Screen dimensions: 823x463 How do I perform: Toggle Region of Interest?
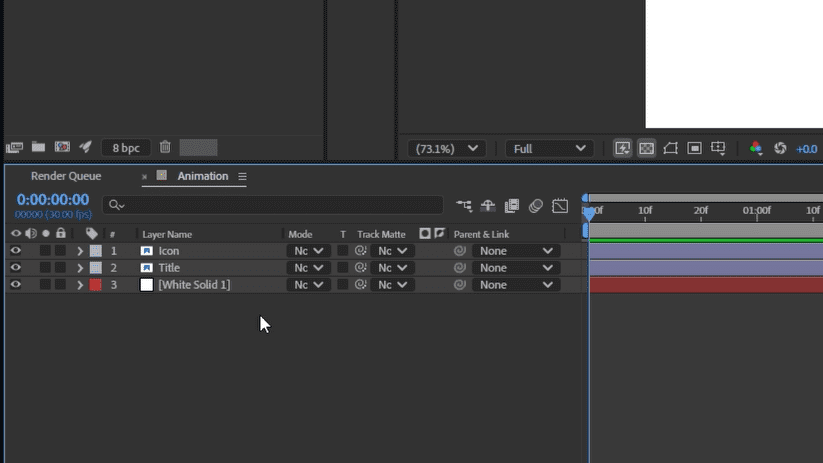coord(694,149)
